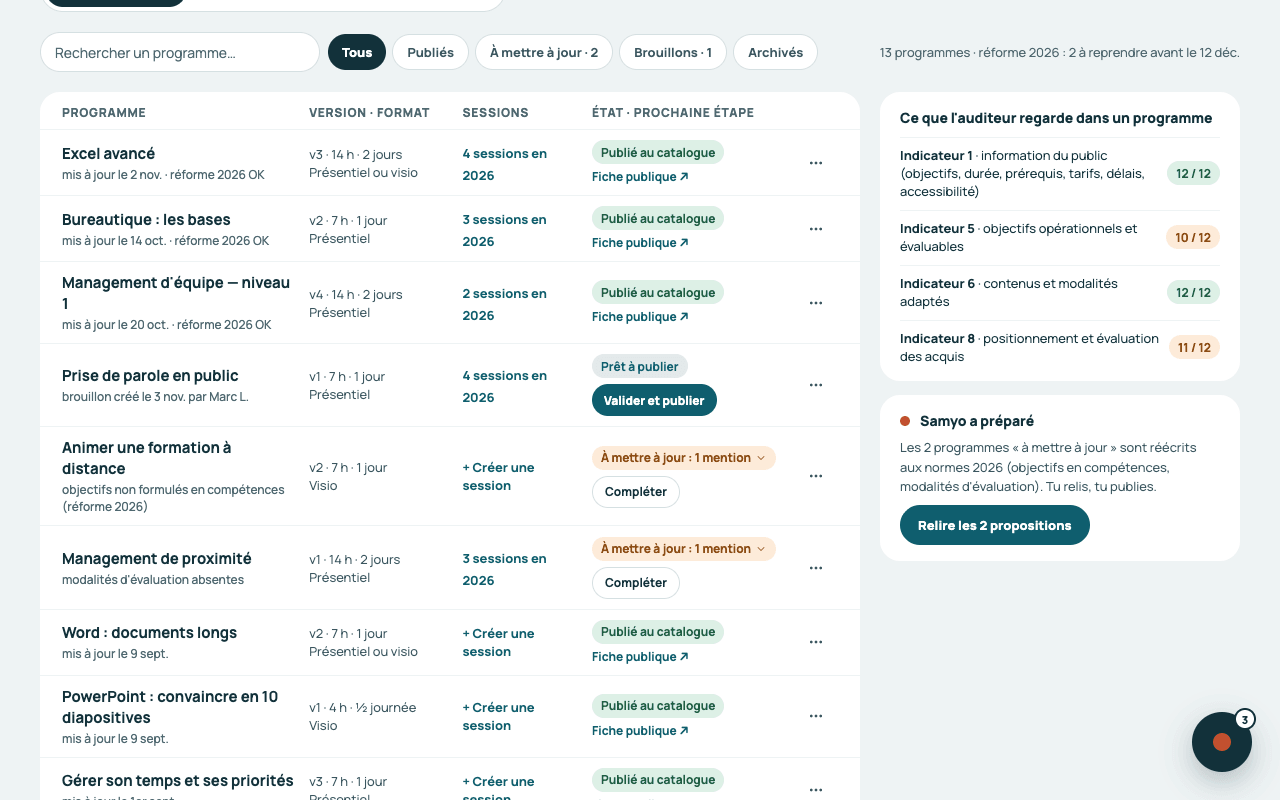This screenshot has height=800, width=1280.
Task: Switch to the Brouillons filter
Action: pyautogui.click(x=673, y=52)
